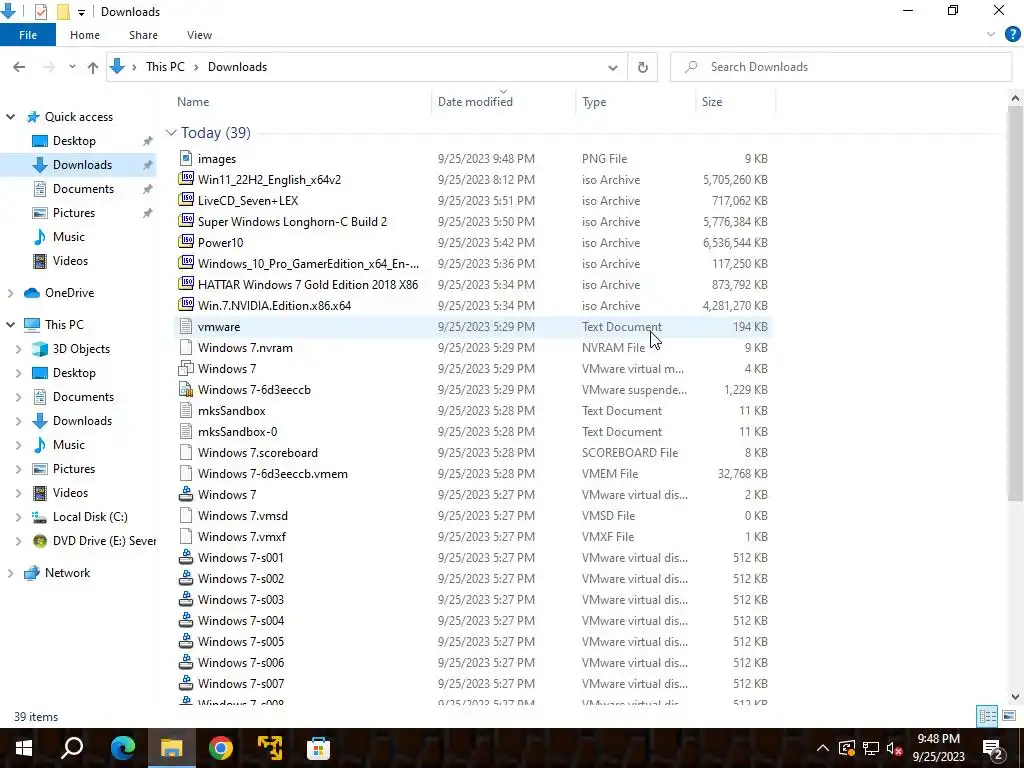The height and width of the screenshot is (768, 1024).
Task: Click the Properties quick access toolbar icon
Action: point(40,11)
